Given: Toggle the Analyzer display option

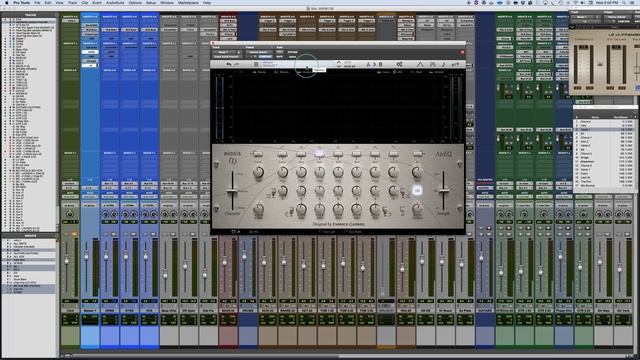Looking at the screenshot, I should [305, 72].
